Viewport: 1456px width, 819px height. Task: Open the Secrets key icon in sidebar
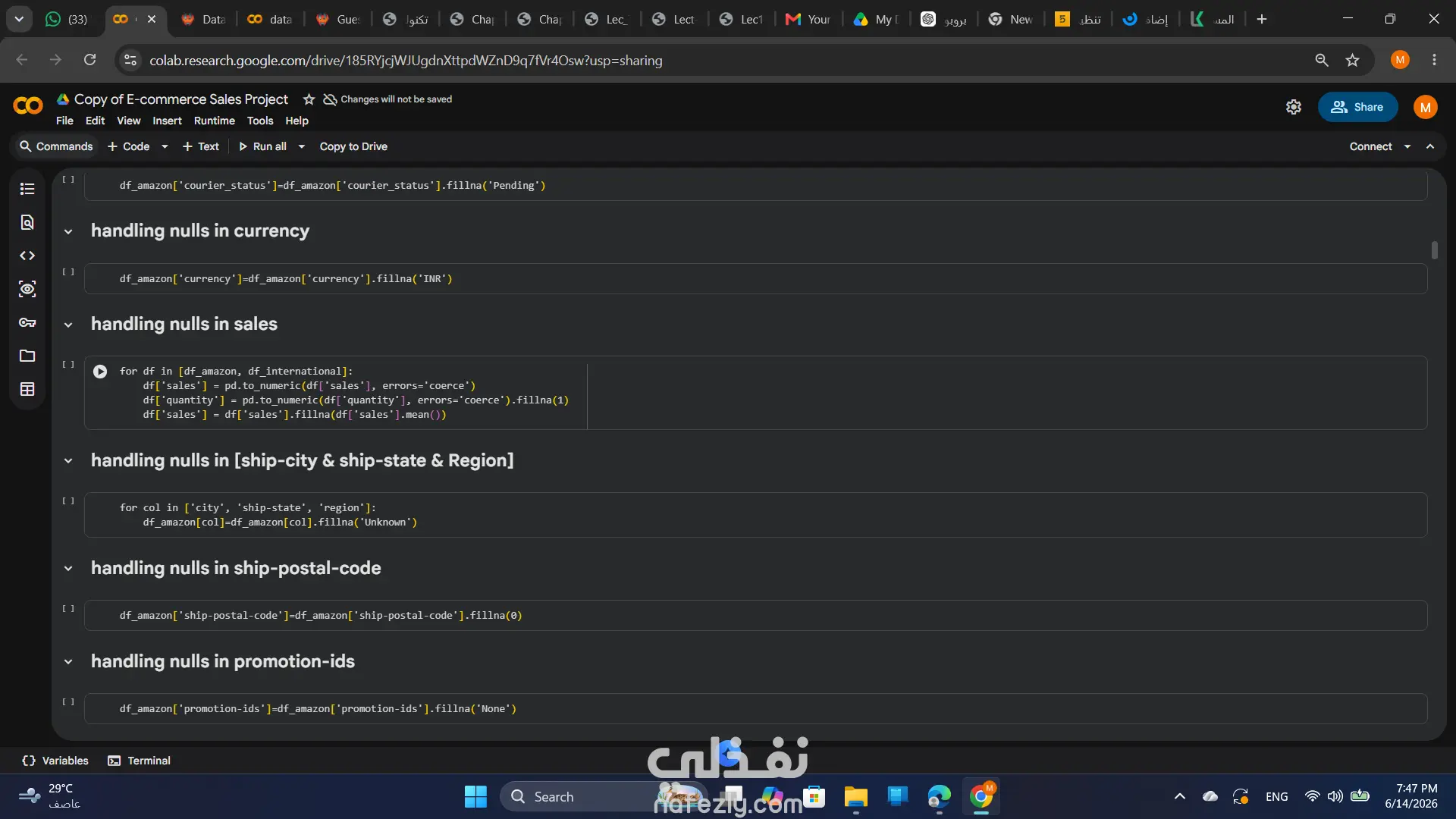pyautogui.click(x=27, y=322)
